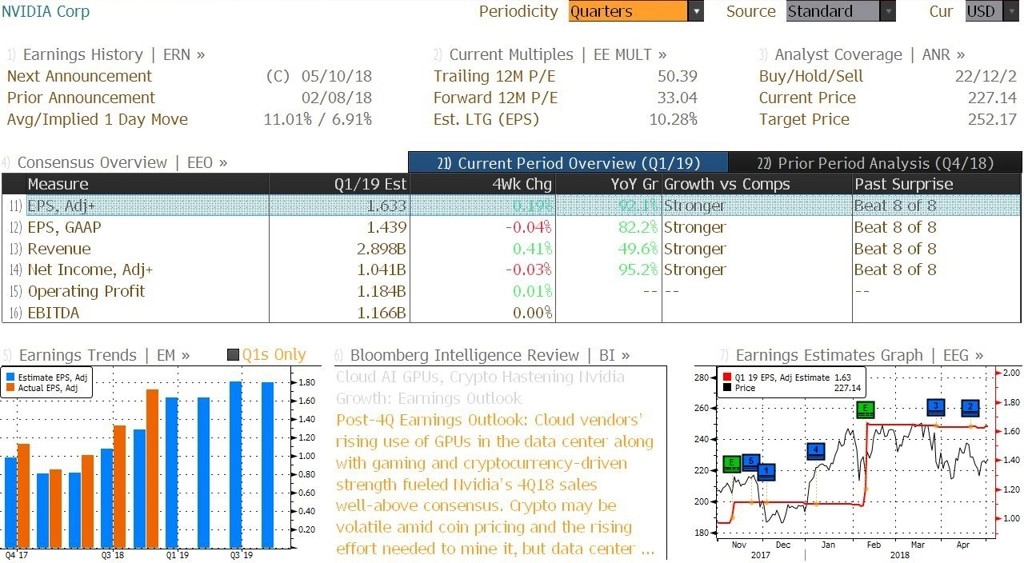
Task: Click blue marker 3 on estimates graph
Action: click(936, 407)
